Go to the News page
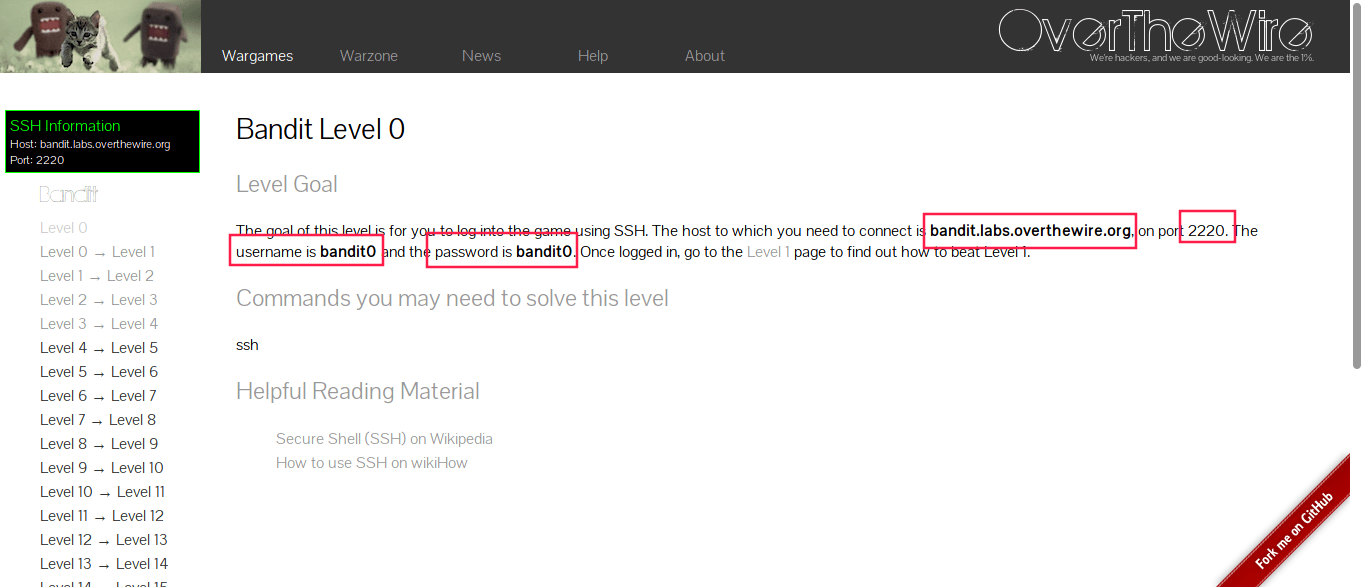Screen dimensions: 1364x587 tap(481, 56)
